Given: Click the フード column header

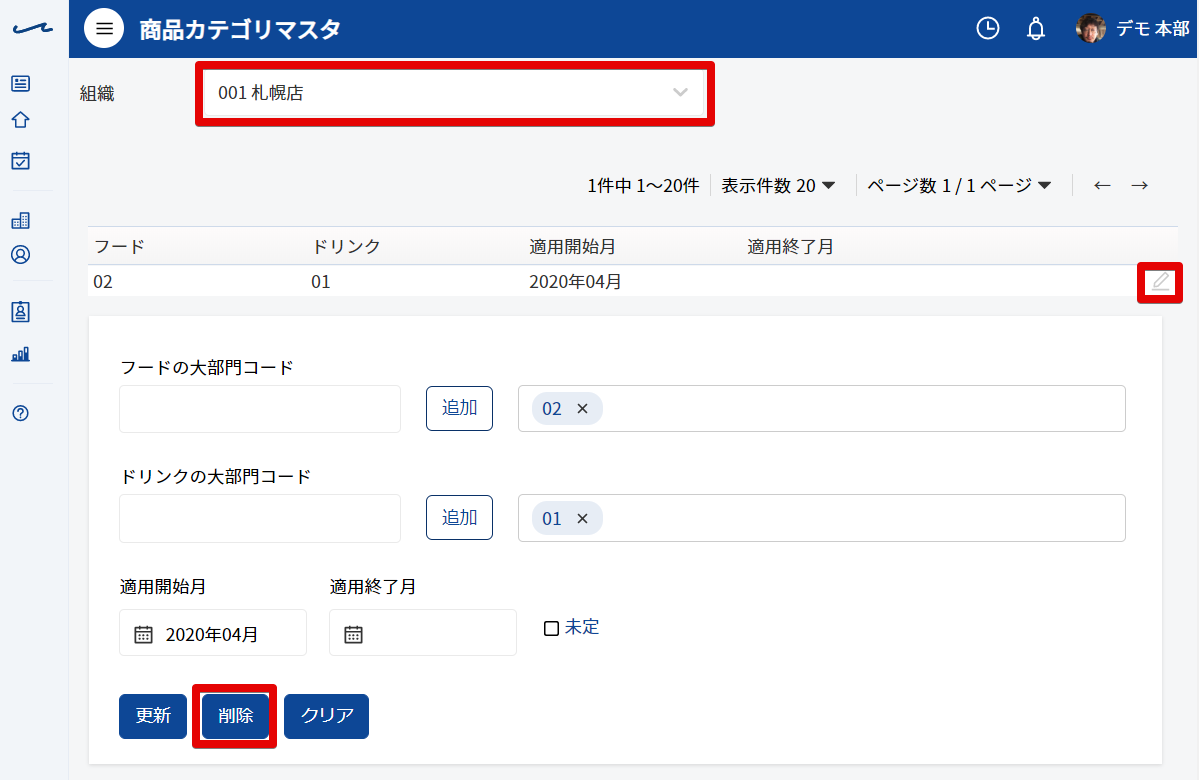Looking at the screenshot, I should coord(119,246).
